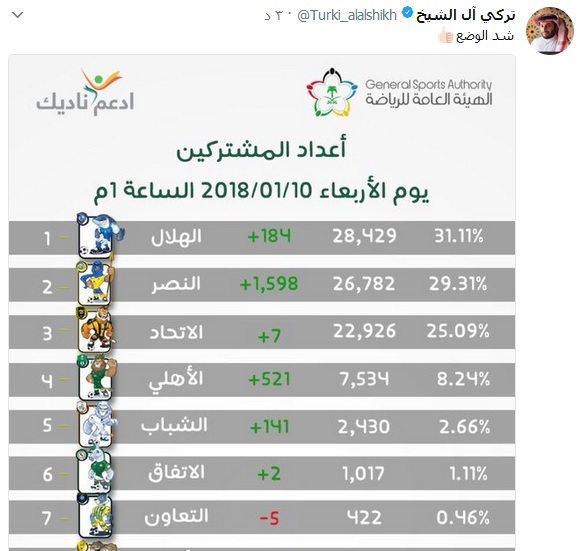This screenshot has height=551, width=585.
Task: Click the tweet timestamp ٢٠ د
Action: pos(275,16)
